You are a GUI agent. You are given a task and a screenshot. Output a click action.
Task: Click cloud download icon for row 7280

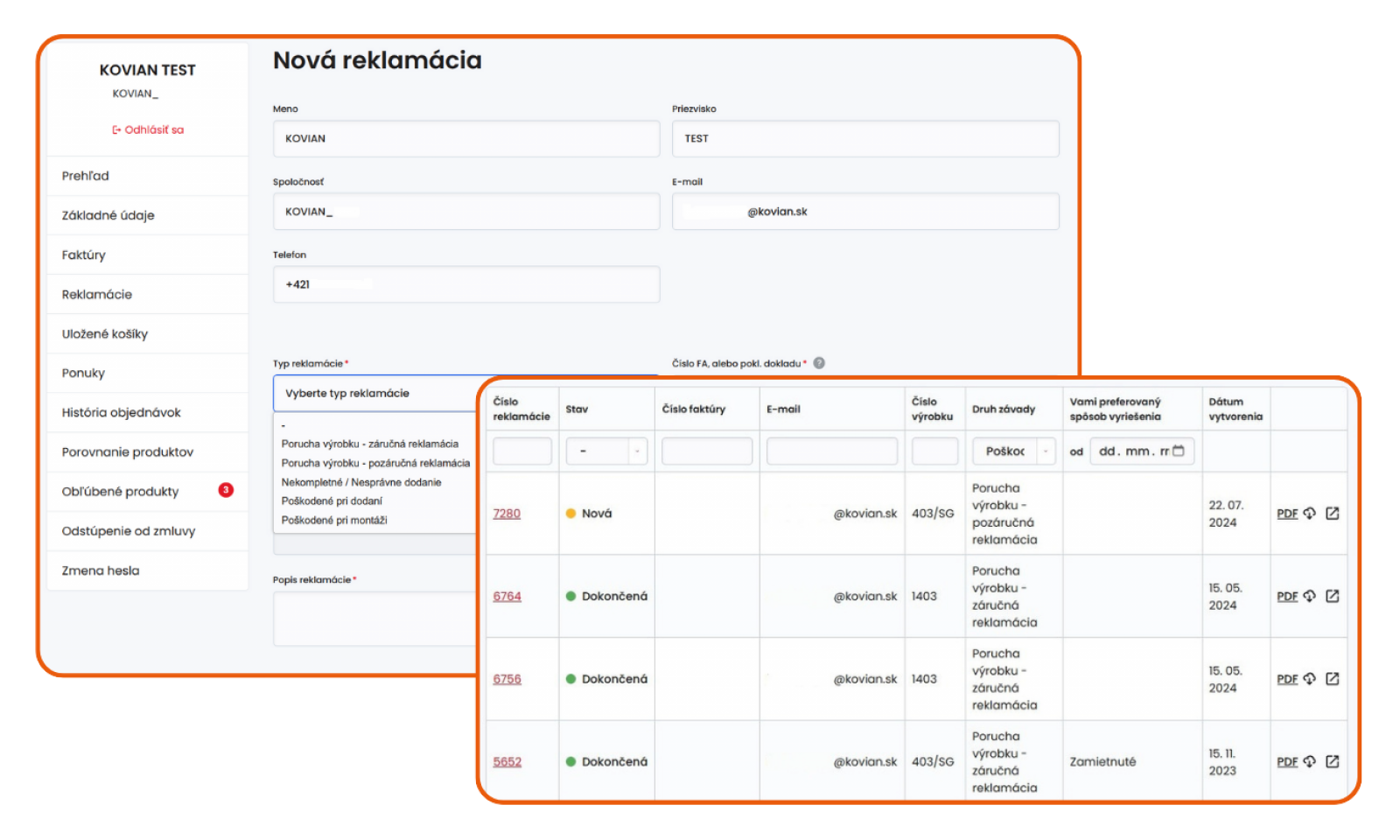pyautogui.click(x=1309, y=514)
